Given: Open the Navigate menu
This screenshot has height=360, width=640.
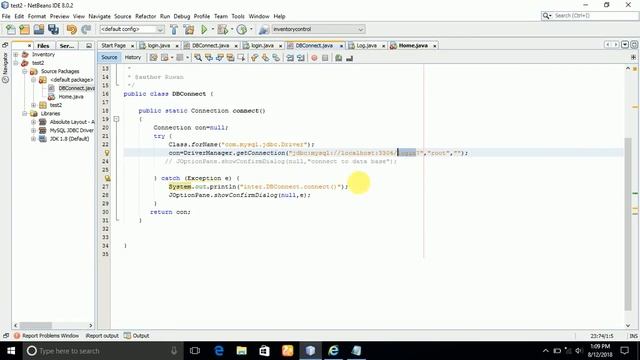Looking at the screenshot, I should 100,16.
